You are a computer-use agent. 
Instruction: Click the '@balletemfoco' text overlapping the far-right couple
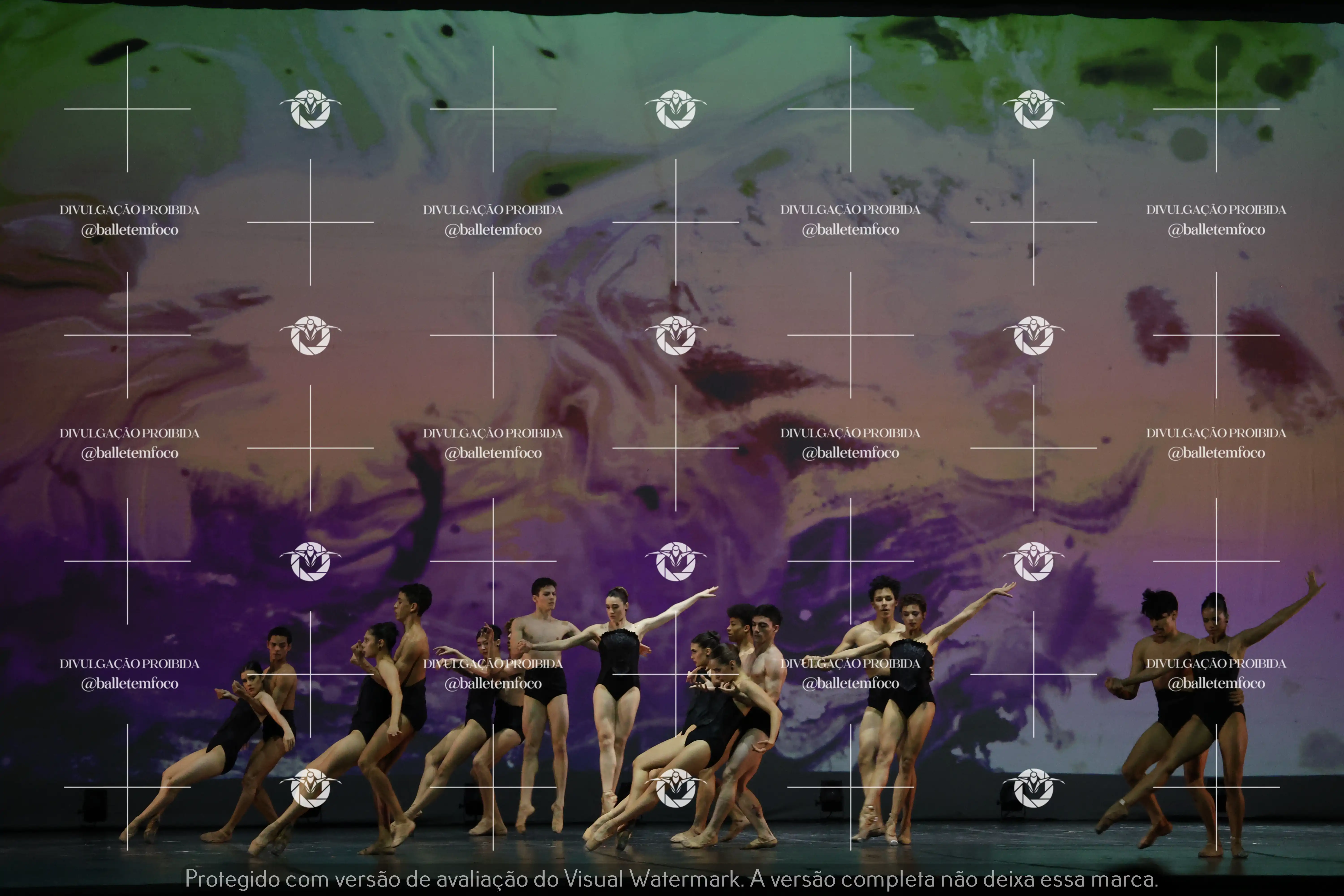point(1216,683)
